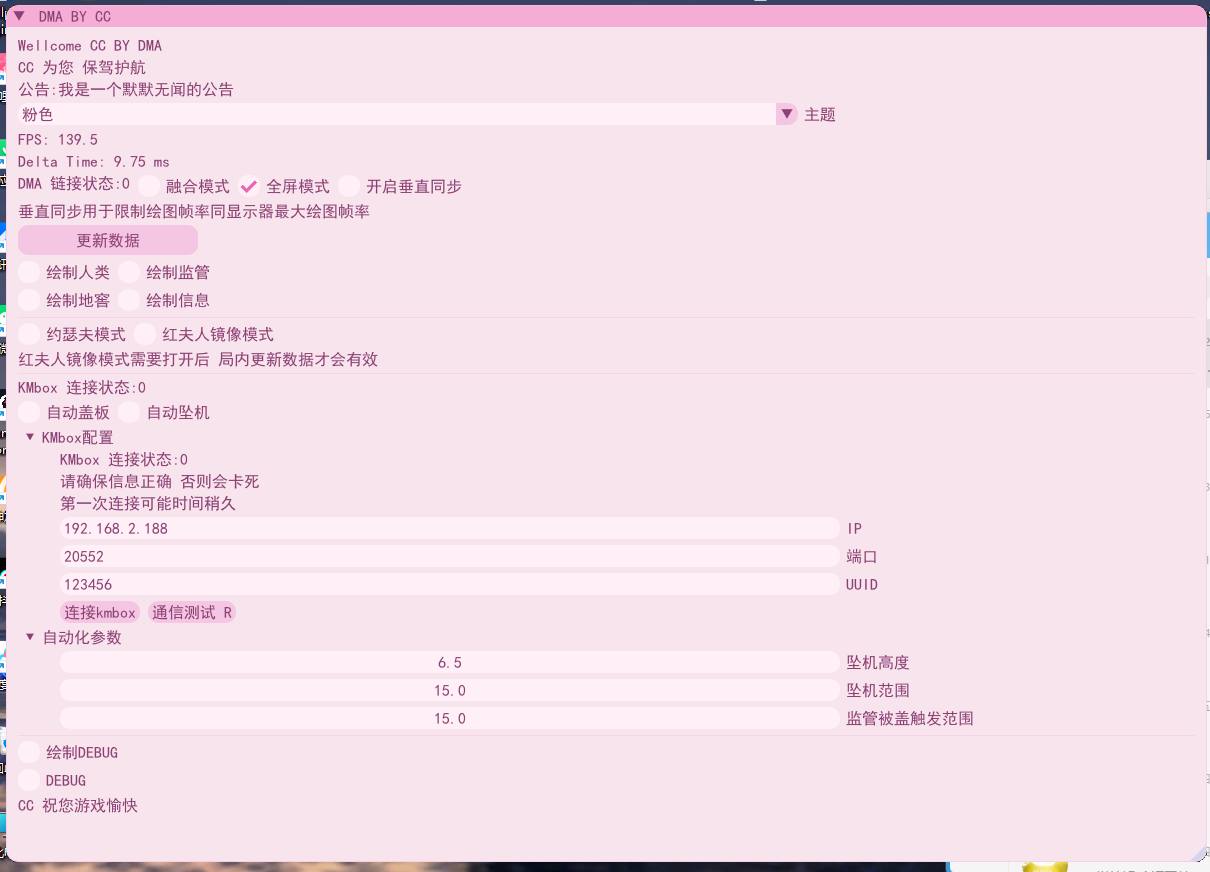This screenshot has height=872, width=1210.
Task: Enable the 融合模式 checkbox
Action: 150,187
